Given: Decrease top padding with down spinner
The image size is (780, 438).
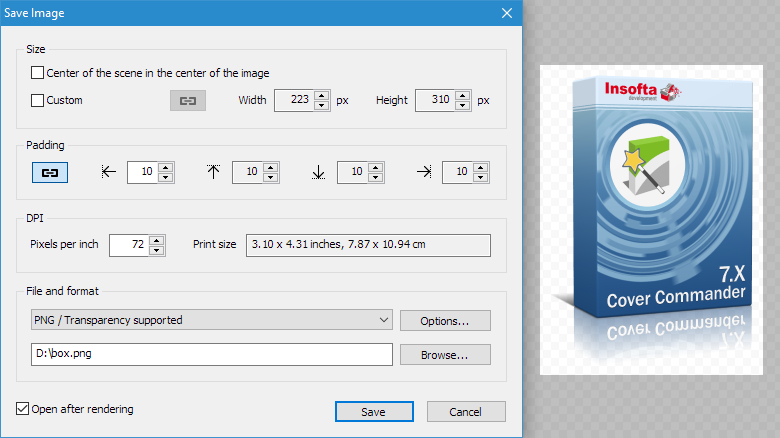Looking at the screenshot, I should [x=271, y=178].
